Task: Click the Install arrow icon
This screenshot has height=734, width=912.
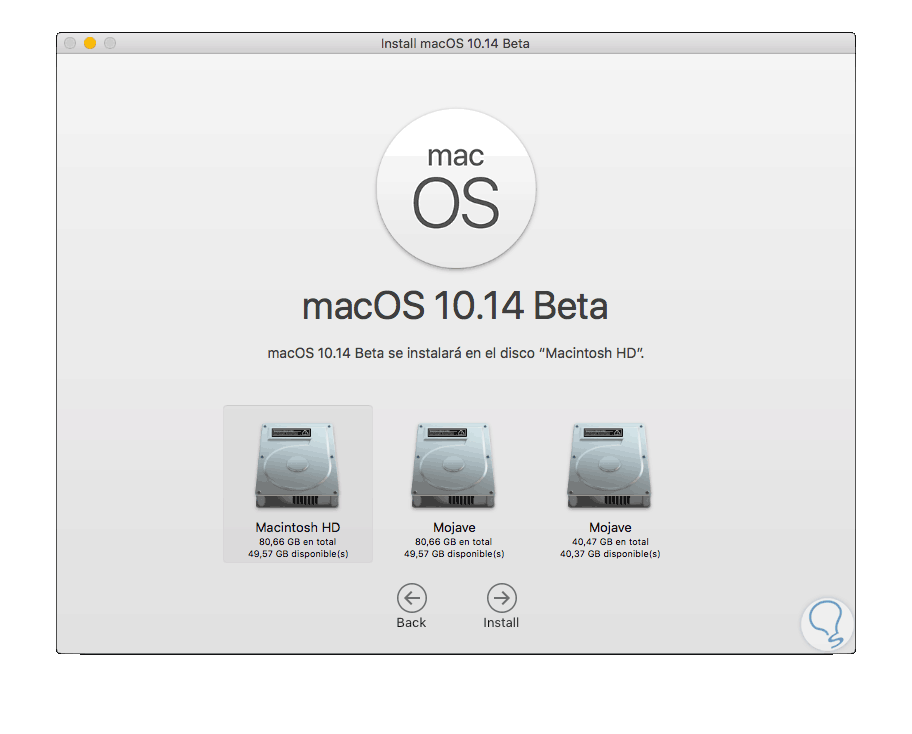Action: point(501,598)
